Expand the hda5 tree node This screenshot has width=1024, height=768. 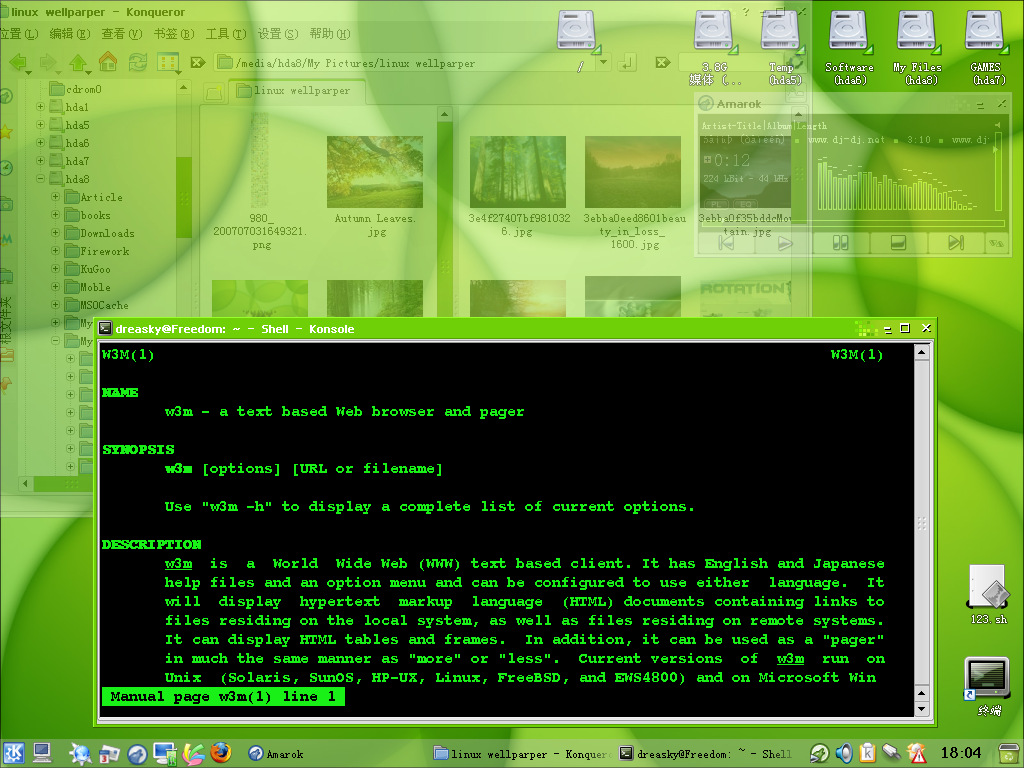click(40, 125)
